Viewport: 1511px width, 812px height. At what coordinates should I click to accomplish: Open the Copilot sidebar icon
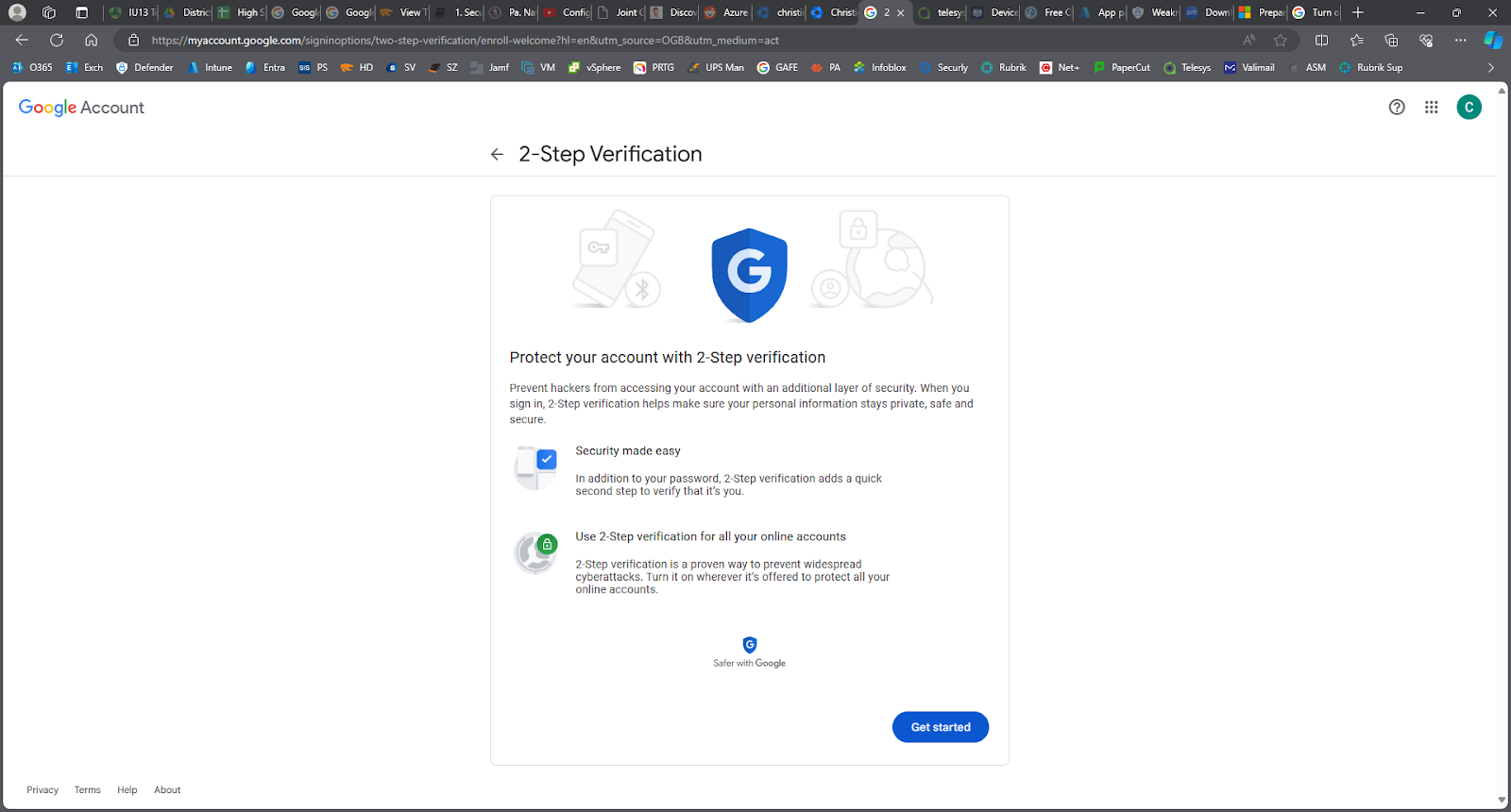point(1493,40)
